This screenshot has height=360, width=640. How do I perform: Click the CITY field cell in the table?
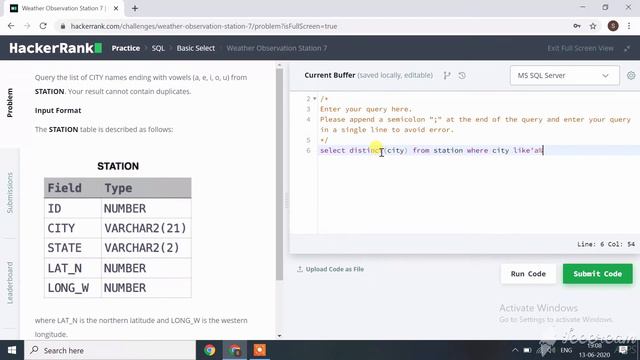73,228
